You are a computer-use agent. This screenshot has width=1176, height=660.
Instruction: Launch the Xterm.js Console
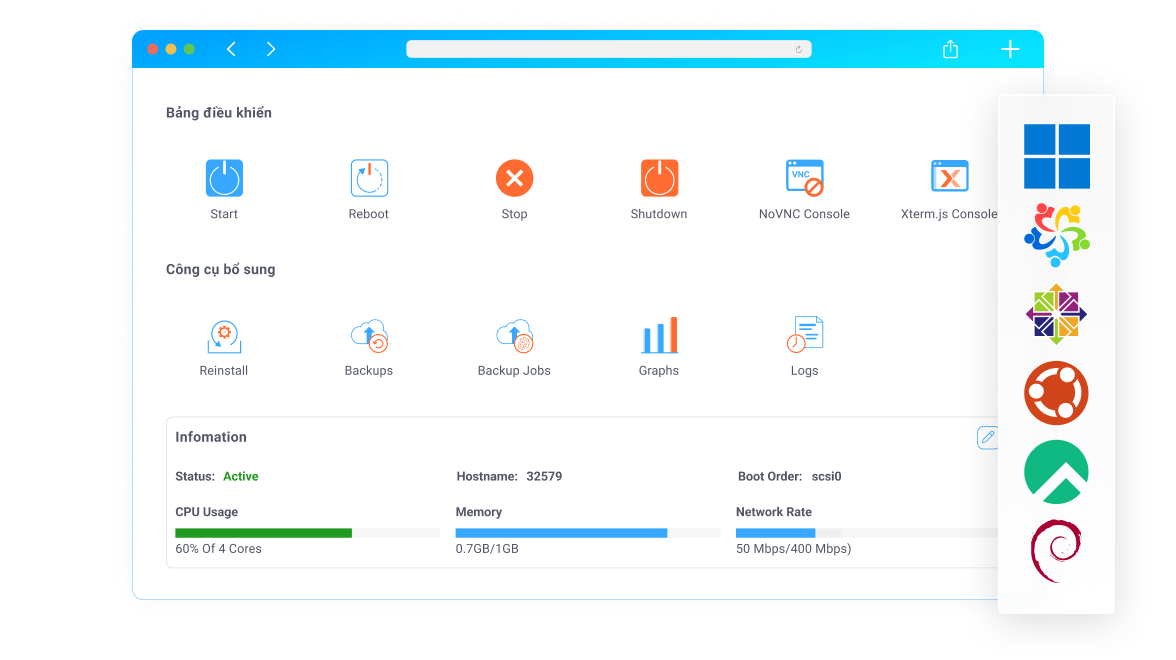[949, 177]
